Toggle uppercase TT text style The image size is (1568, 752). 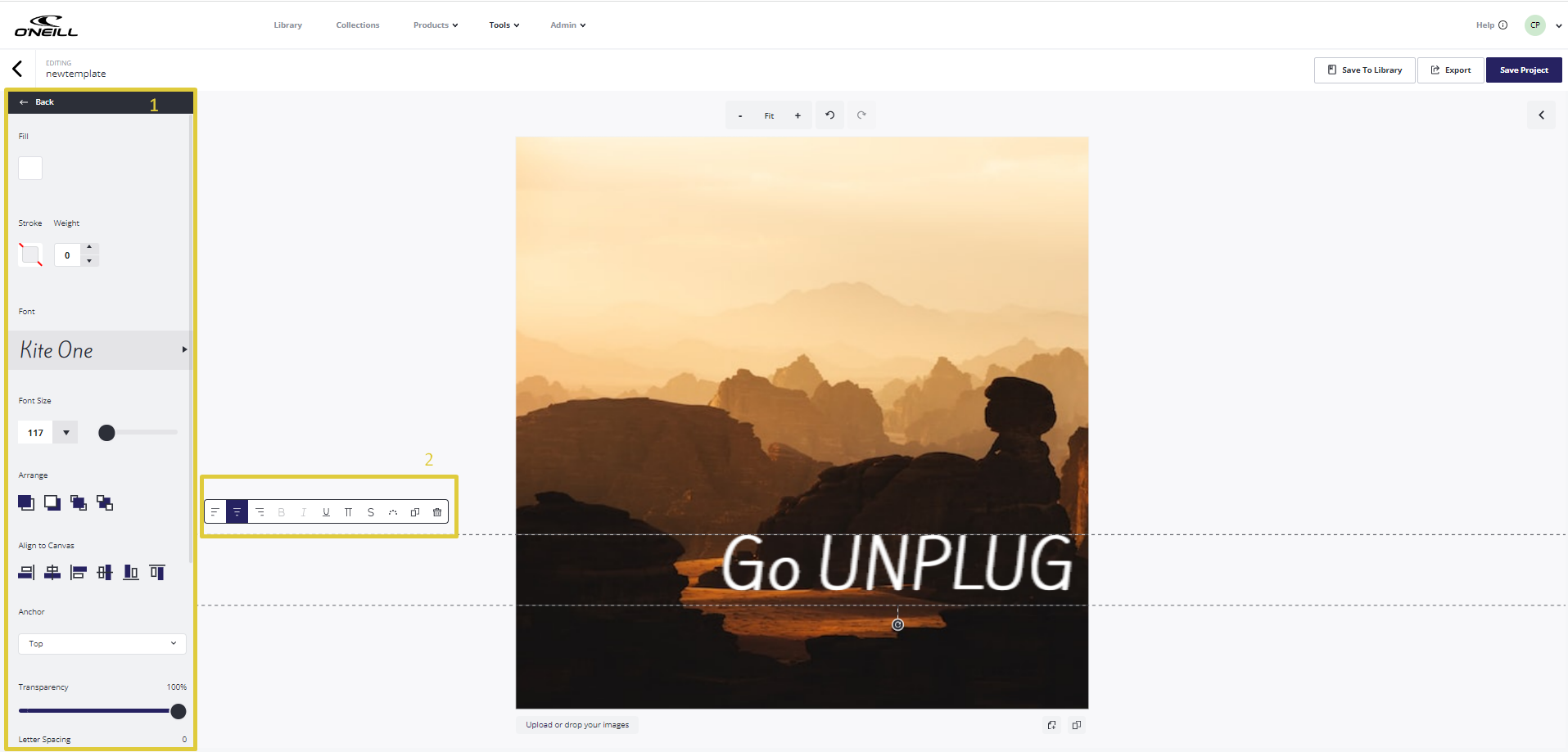[x=348, y=512]
